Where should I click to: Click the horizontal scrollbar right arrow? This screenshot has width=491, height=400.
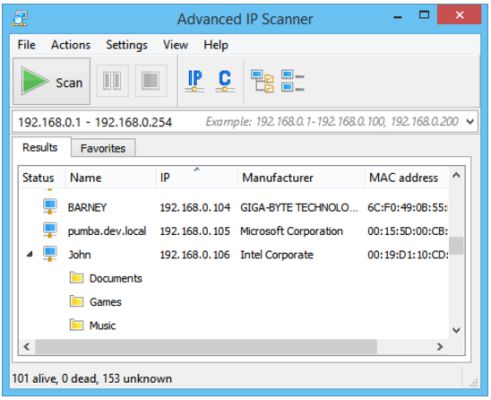(440, 347)
